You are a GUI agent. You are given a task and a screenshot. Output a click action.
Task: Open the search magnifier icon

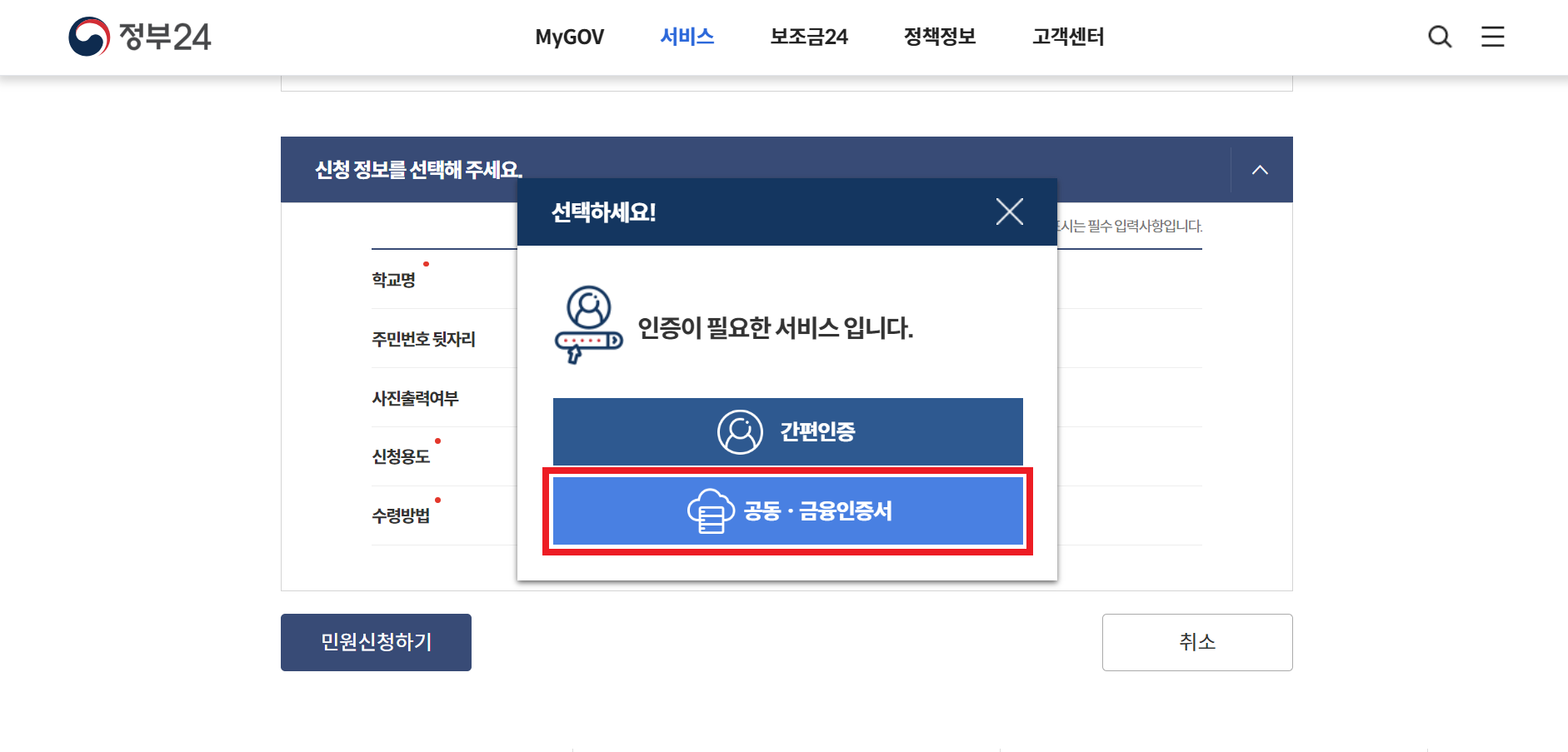pos(1439,37)
